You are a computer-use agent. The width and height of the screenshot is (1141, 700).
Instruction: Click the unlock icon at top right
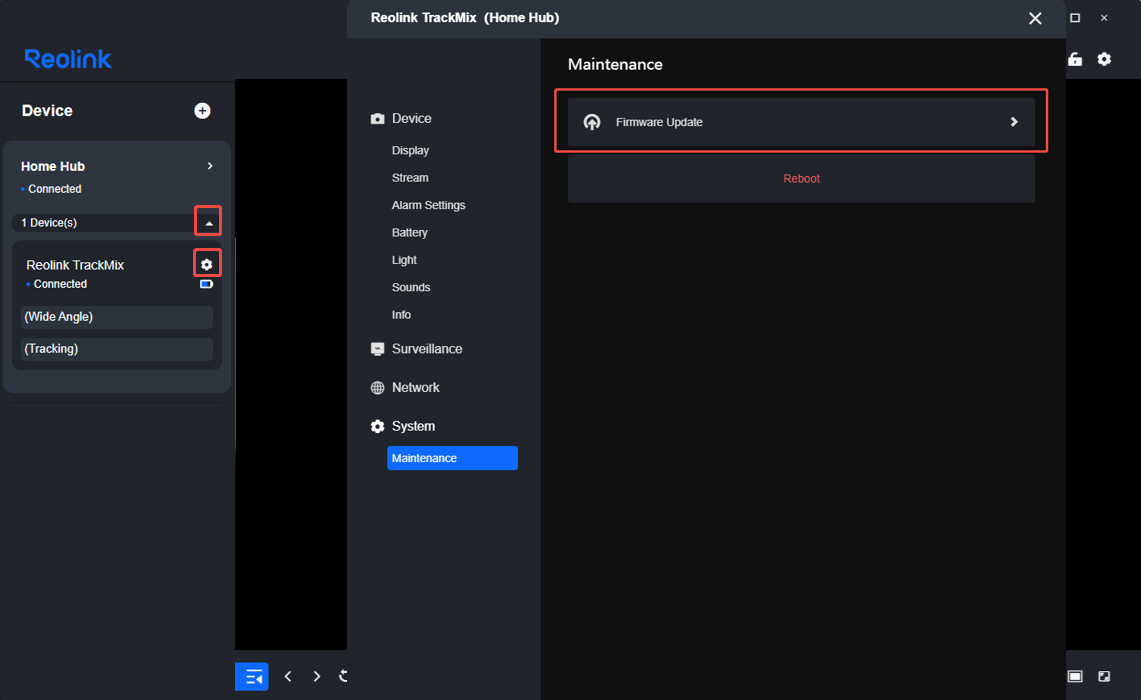[x=1075, y=59]
